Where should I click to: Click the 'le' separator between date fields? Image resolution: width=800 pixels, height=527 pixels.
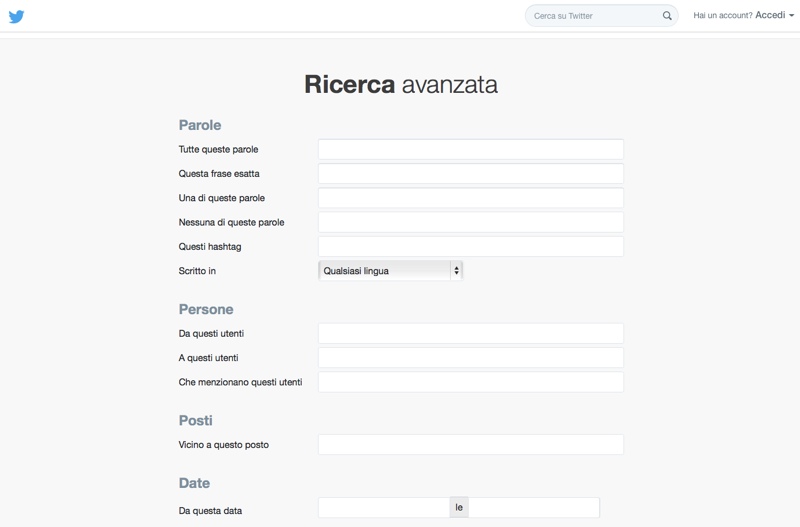click(459, 508)
